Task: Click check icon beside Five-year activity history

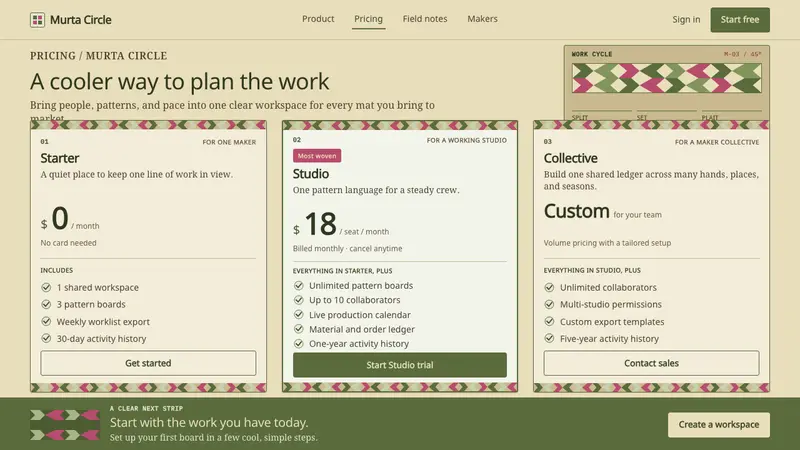Action: click(x=549, y=338)
